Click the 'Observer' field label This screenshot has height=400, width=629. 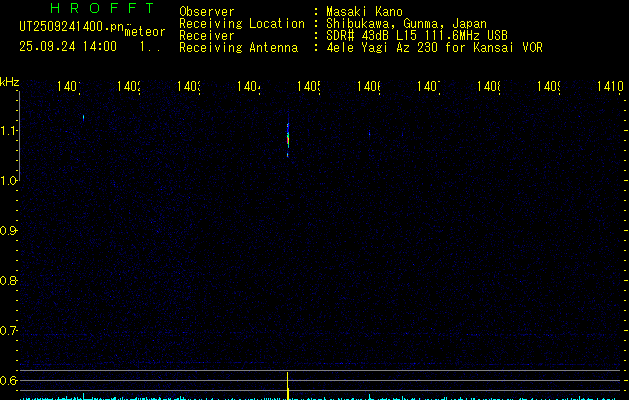pos(207,12)
